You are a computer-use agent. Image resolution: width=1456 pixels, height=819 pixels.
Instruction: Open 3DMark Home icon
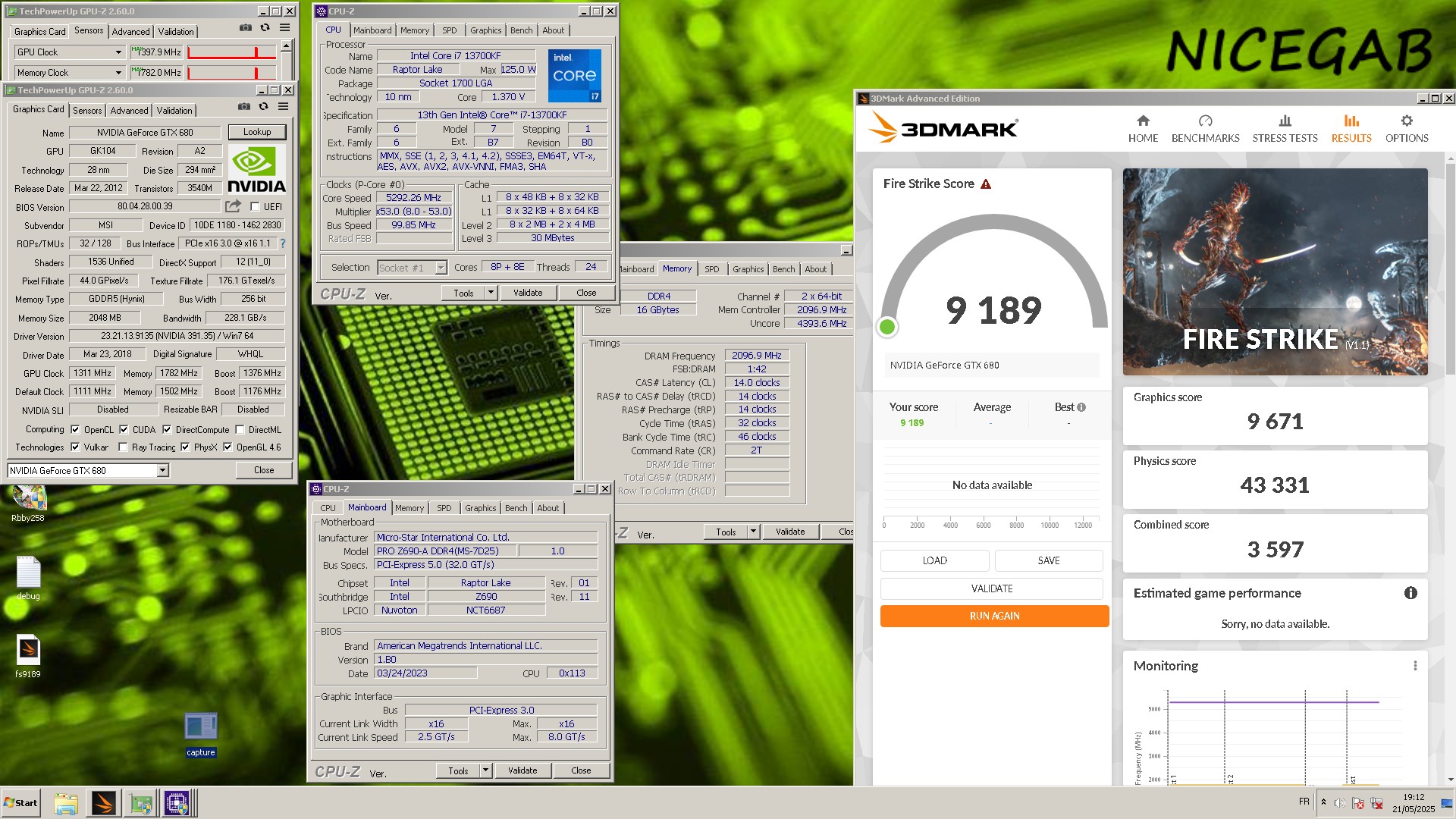point(1143,121)
